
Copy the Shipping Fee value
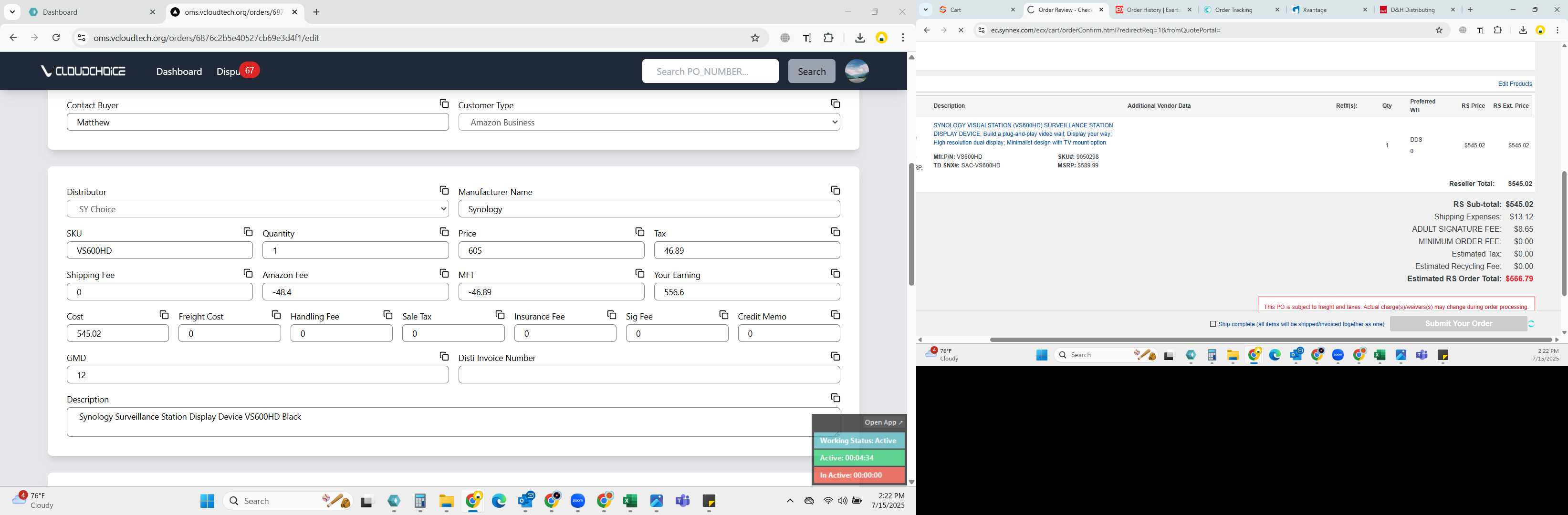click(x=248, y=274)
